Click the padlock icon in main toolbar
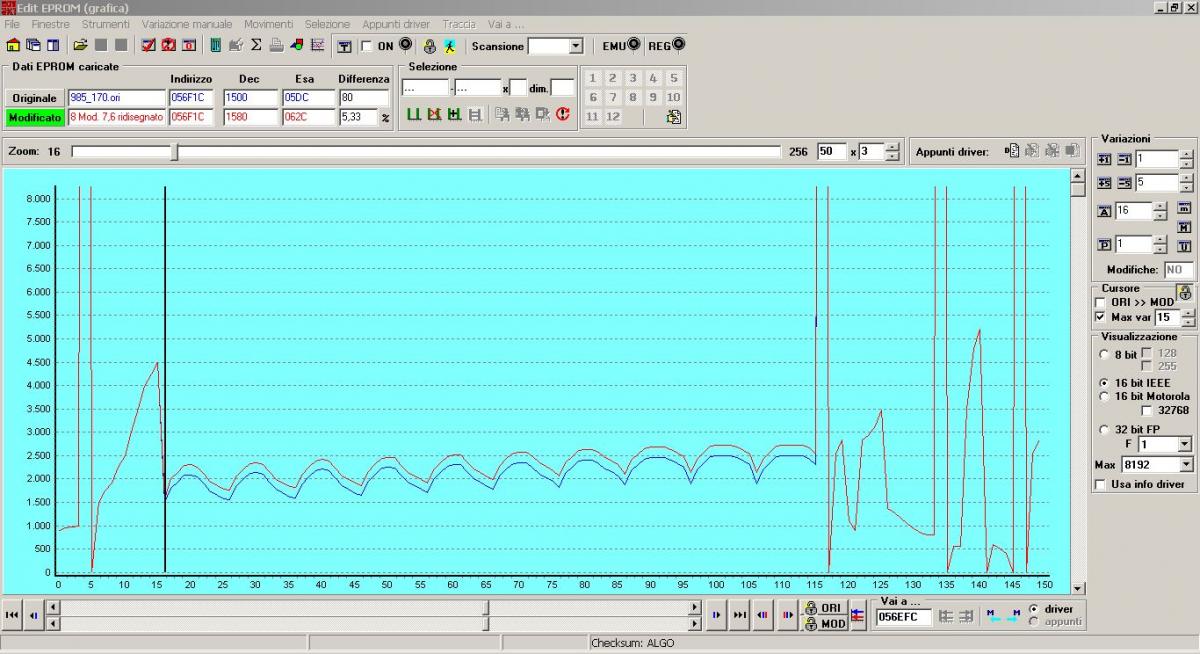 click(x=429, y=46)
